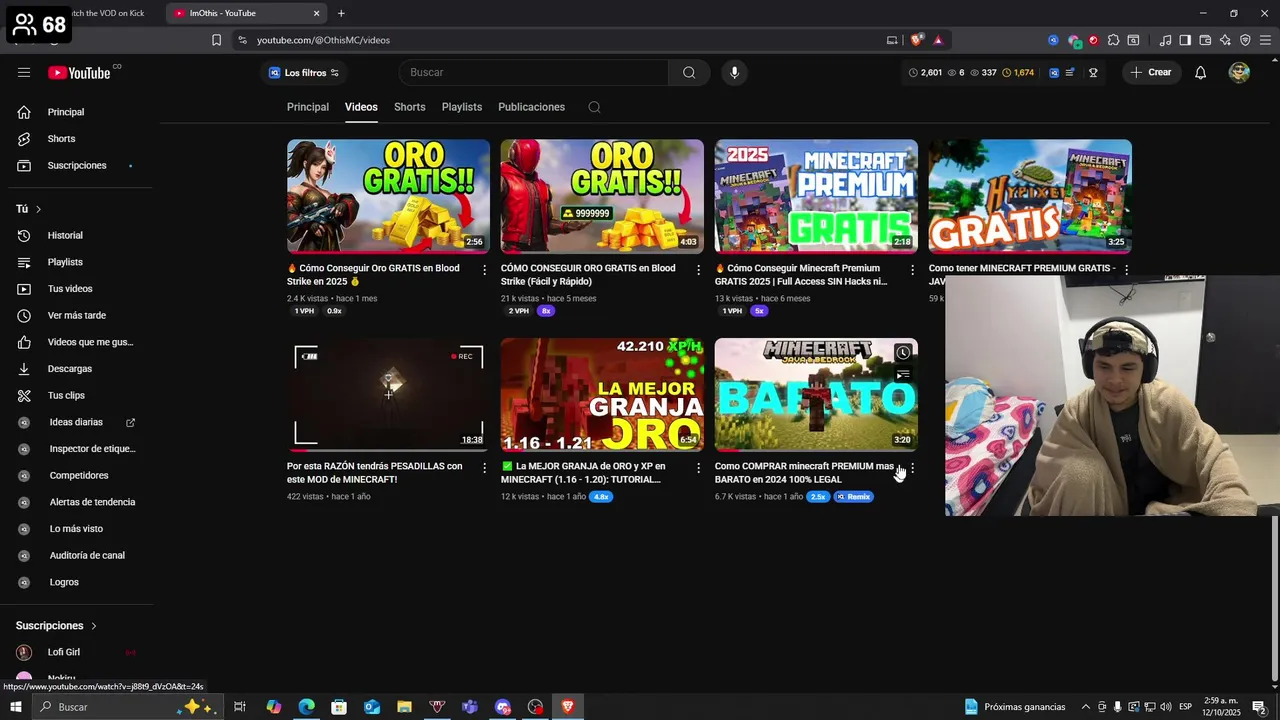This screenshot has height=720, width=1280.
Task: Open the Próximas ganancias taskbar widget
Action: pyautogui.click(x=1015, y=707)
